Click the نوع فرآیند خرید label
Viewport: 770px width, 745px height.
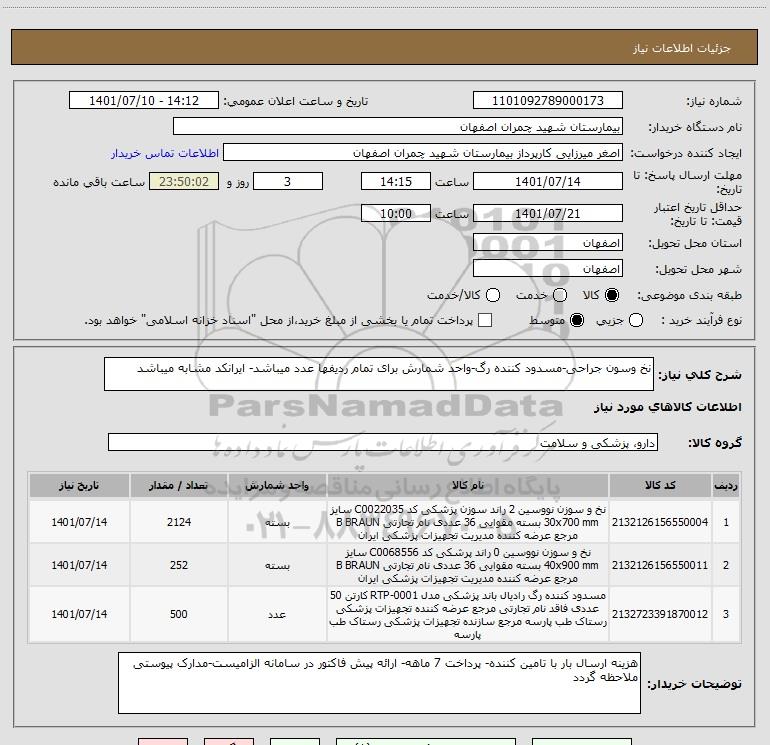[x=701, y=320]
